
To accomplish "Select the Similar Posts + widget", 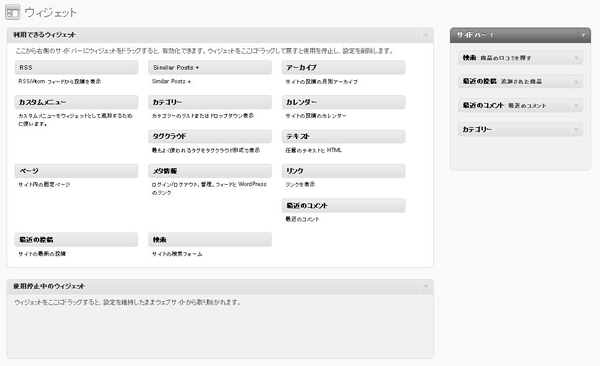I will [x=210, y=67].
